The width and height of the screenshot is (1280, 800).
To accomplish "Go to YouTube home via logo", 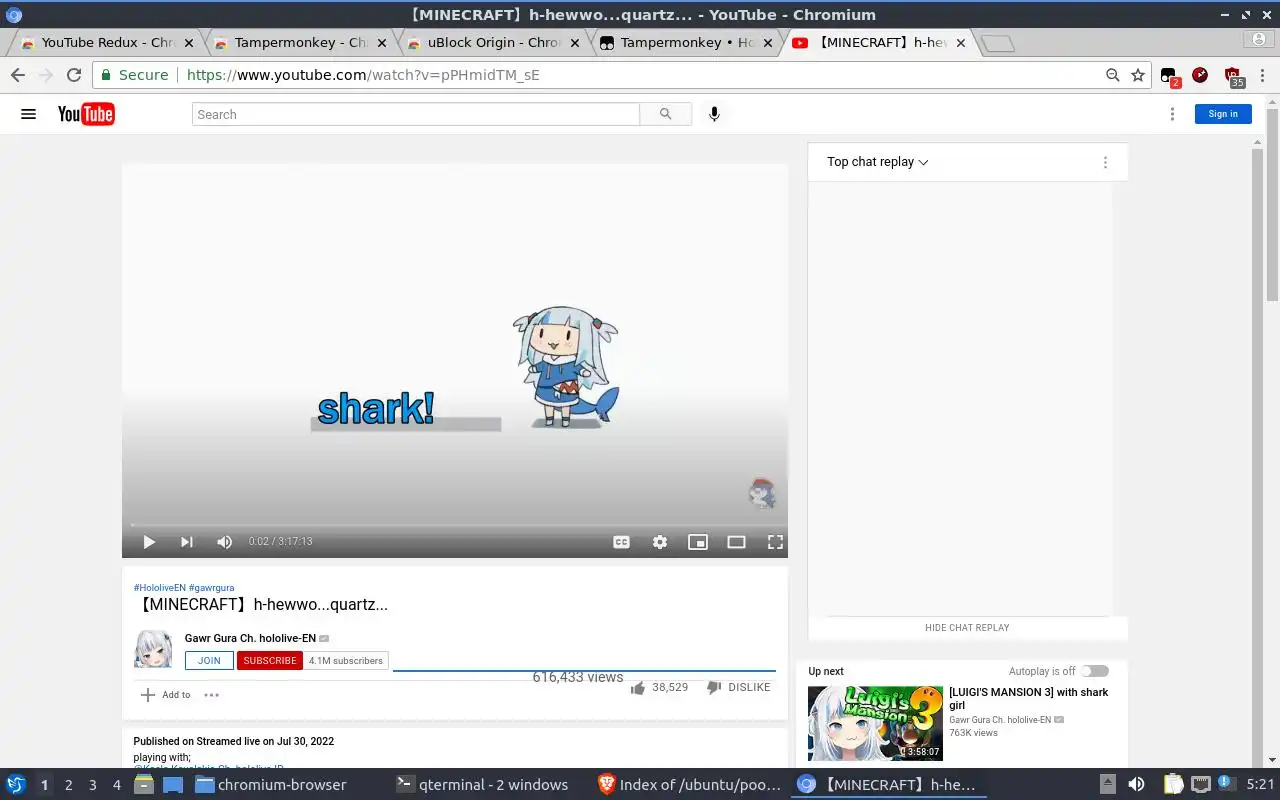I will [86, 114].
